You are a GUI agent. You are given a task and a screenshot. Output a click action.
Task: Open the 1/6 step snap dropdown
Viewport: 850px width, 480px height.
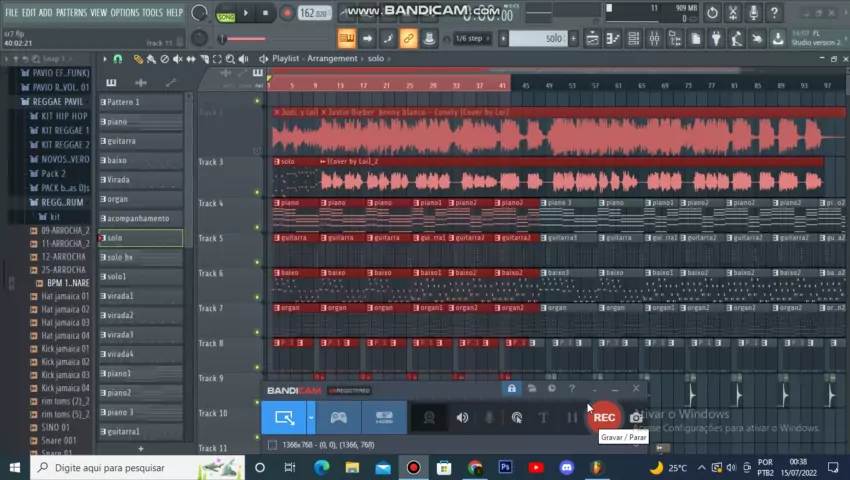(470, 38)
